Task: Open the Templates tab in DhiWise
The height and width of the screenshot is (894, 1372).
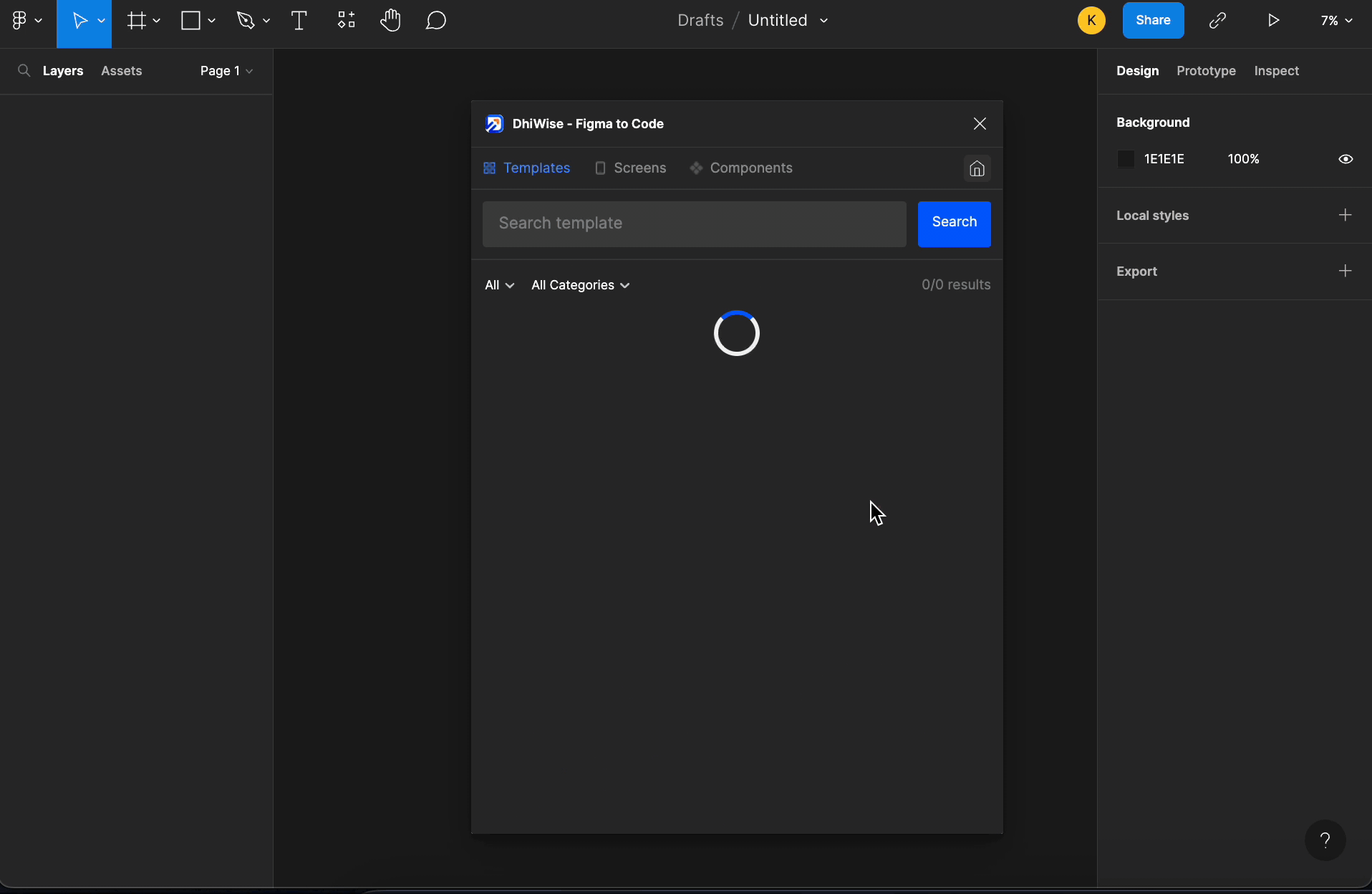Action: click(526, 168)
